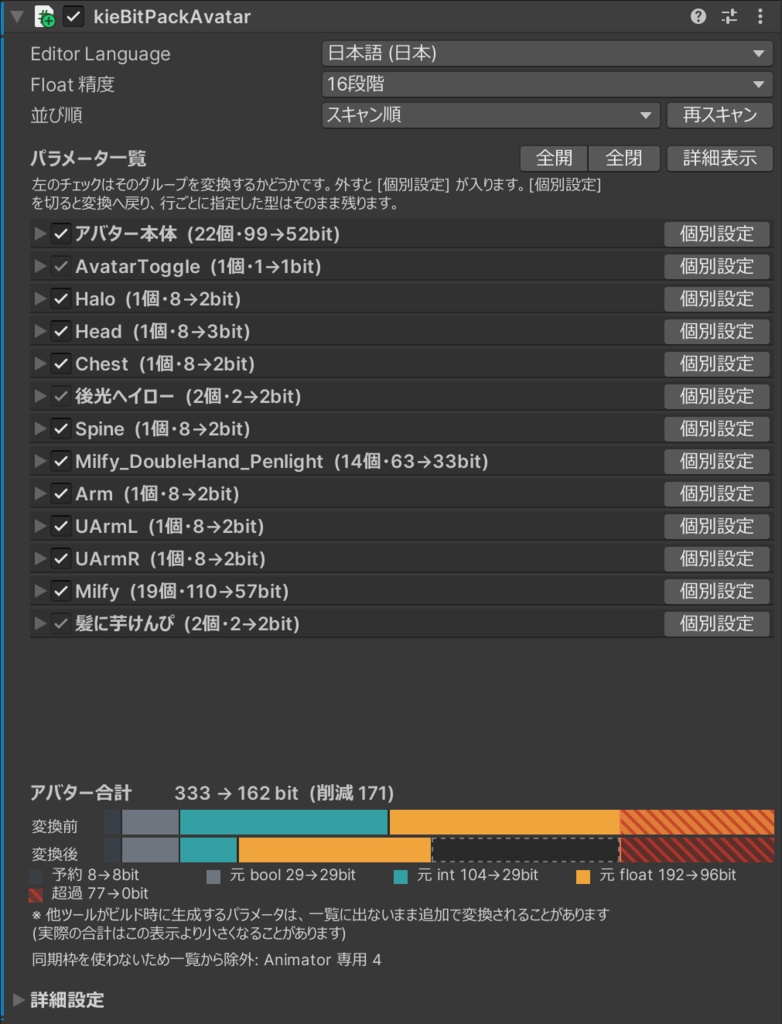Click 個別設定 for Arm
Image resolution: width=782 pixels, height=1024 pixels.
pos(717,494)
